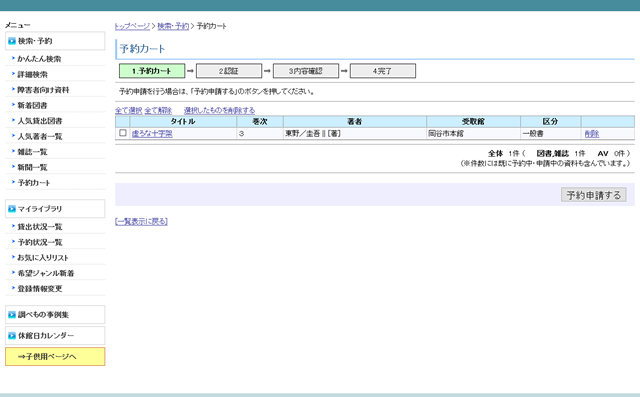Click the 全て選択 link

(x=128, y=111)
